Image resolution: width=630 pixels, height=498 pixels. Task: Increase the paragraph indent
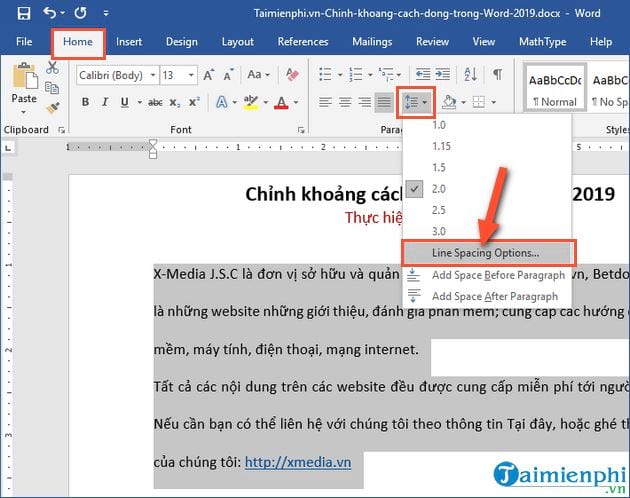(443, 74)
